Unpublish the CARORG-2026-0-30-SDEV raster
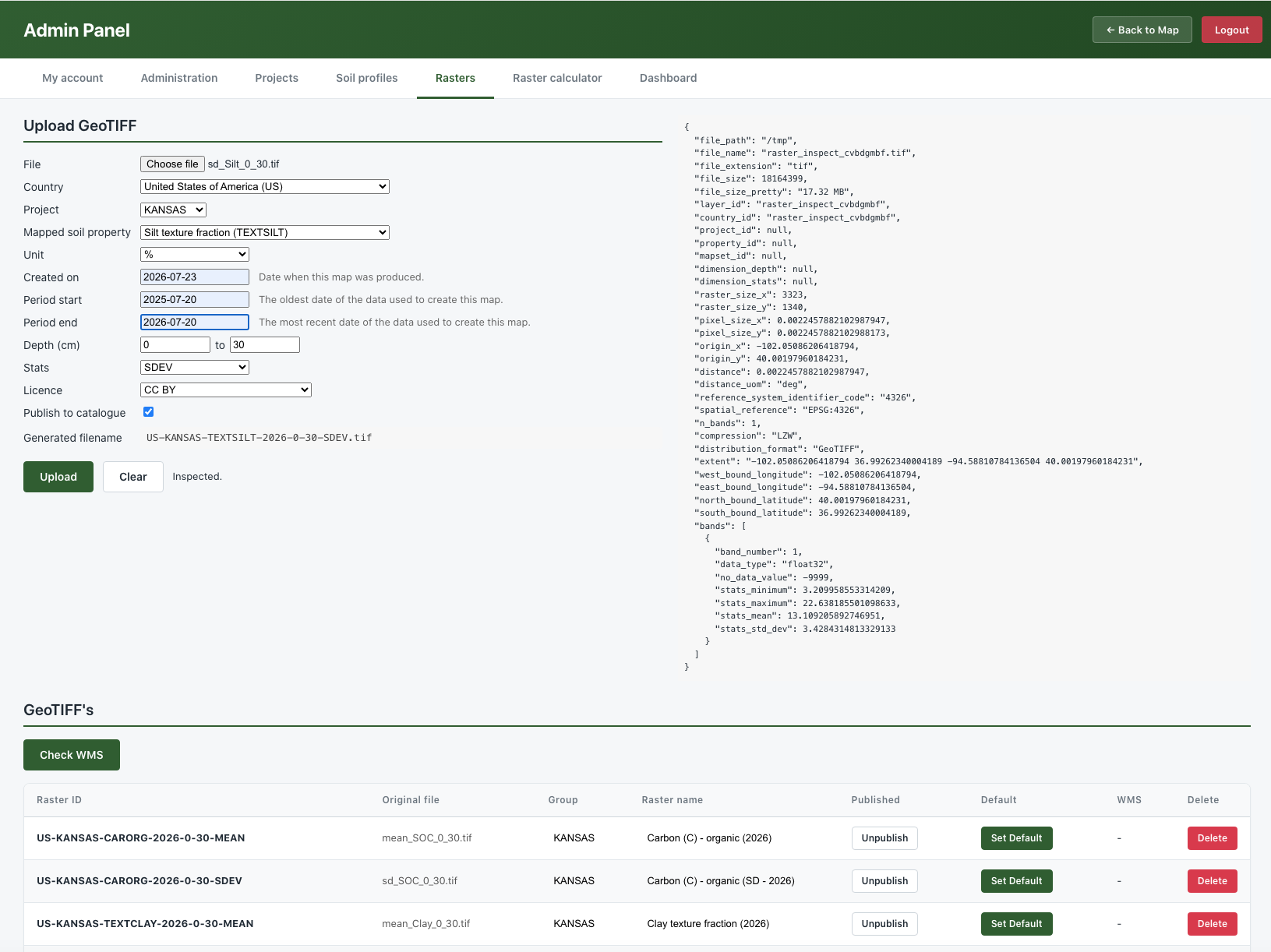Screen dimensions: 1271x952 click(x=884, y=881)
